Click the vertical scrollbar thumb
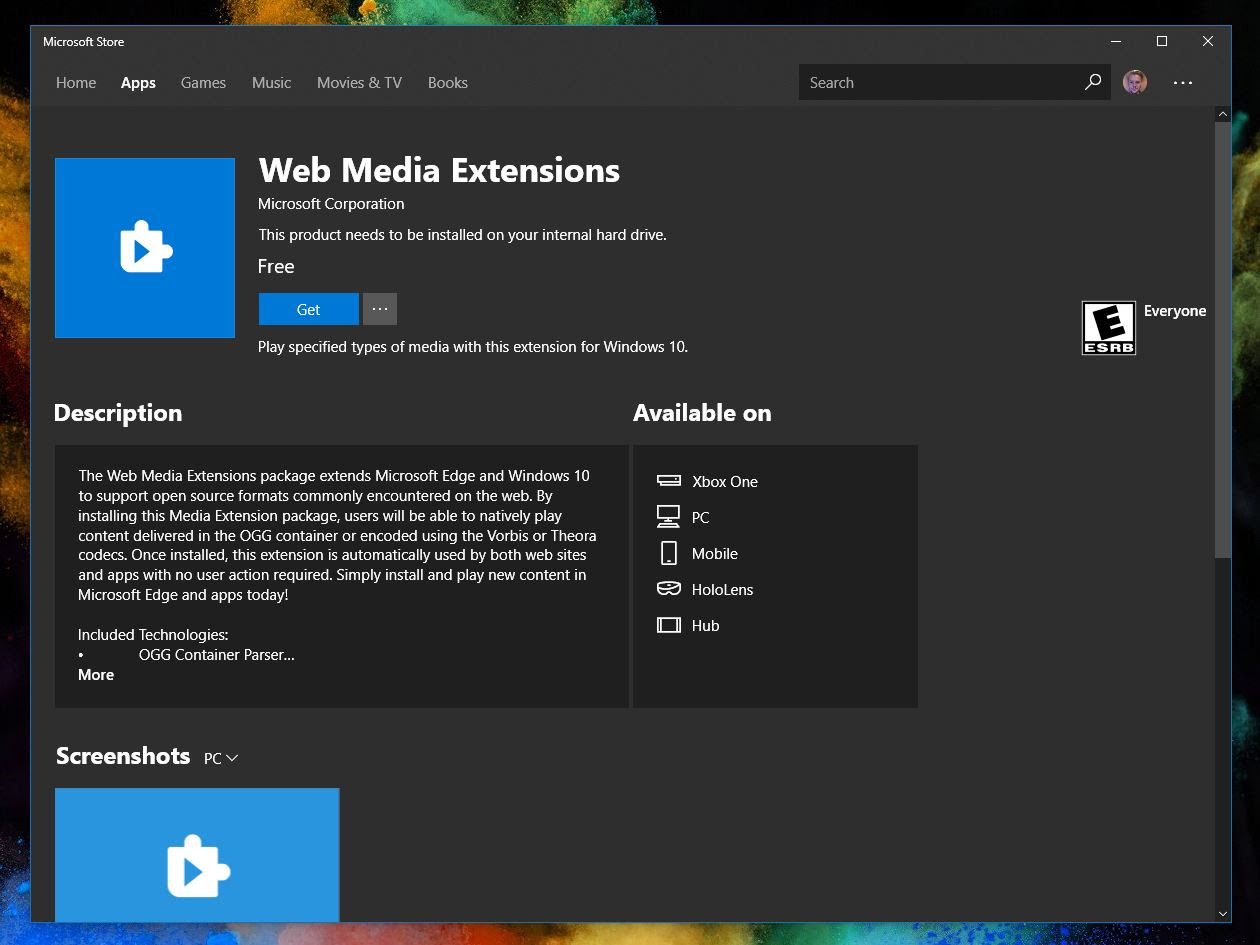Image resolution: width=1260 pixels, height=945 pixels. 1223,340
